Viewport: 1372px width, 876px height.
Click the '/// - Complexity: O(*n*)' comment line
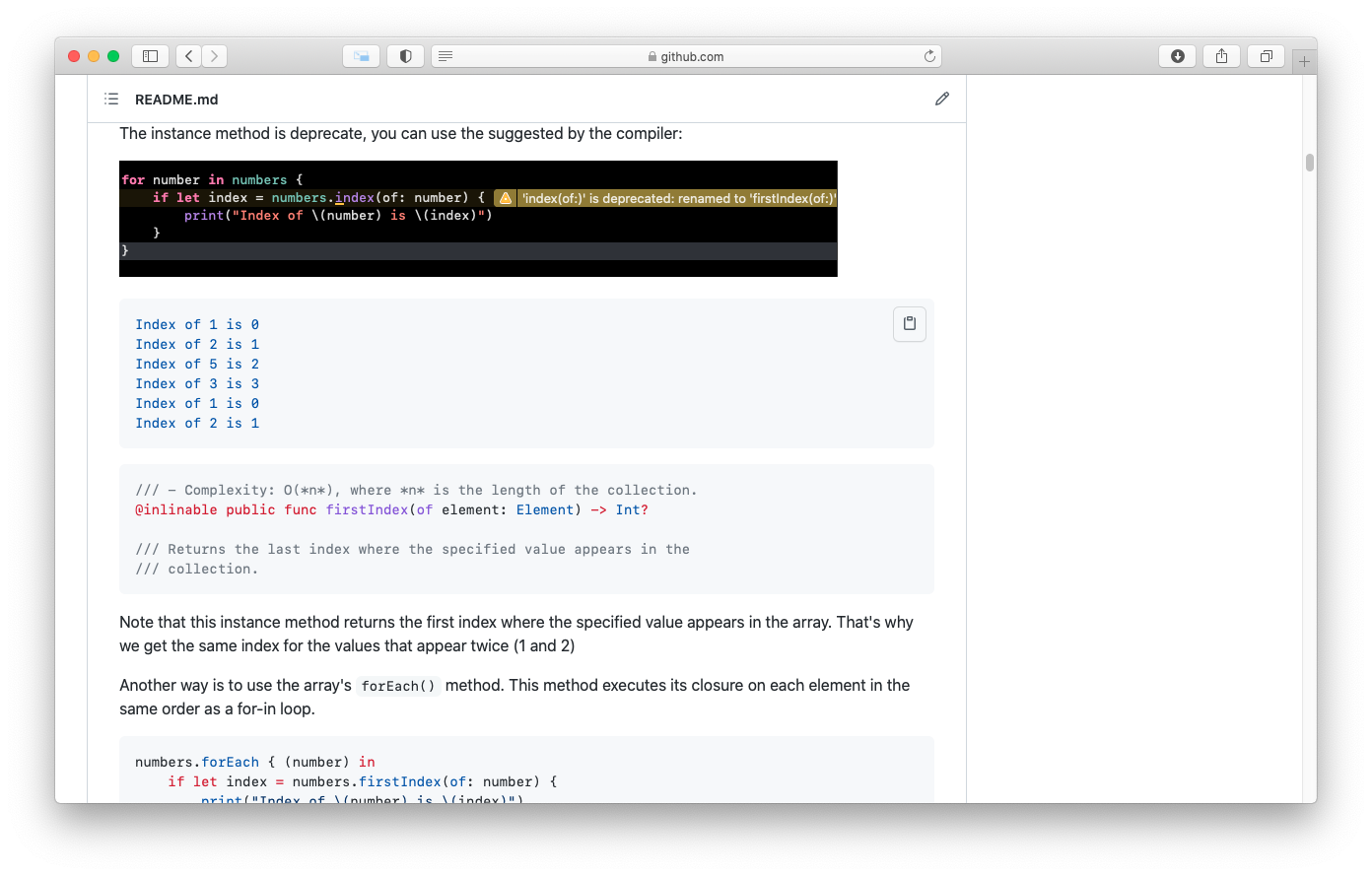click(416, 490)
